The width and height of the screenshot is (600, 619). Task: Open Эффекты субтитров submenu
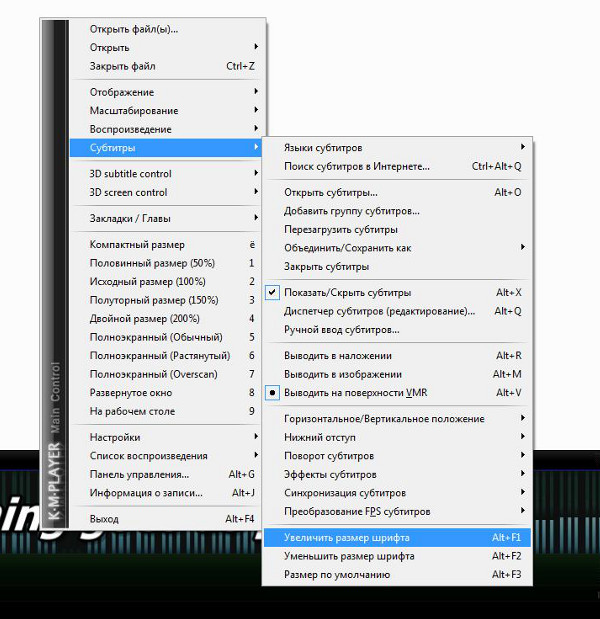tap(397, 475)
